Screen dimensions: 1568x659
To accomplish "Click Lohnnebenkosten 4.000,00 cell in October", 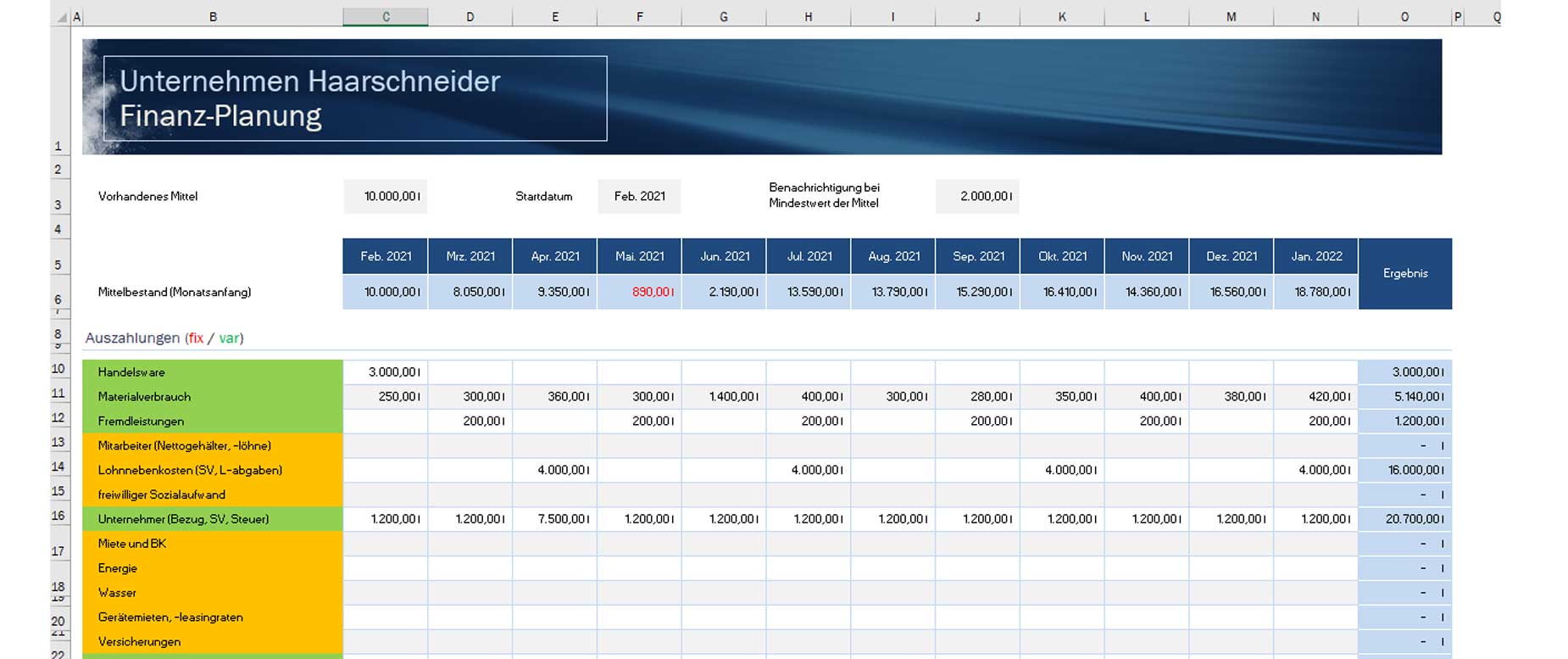I will [x=1062, y=470].
